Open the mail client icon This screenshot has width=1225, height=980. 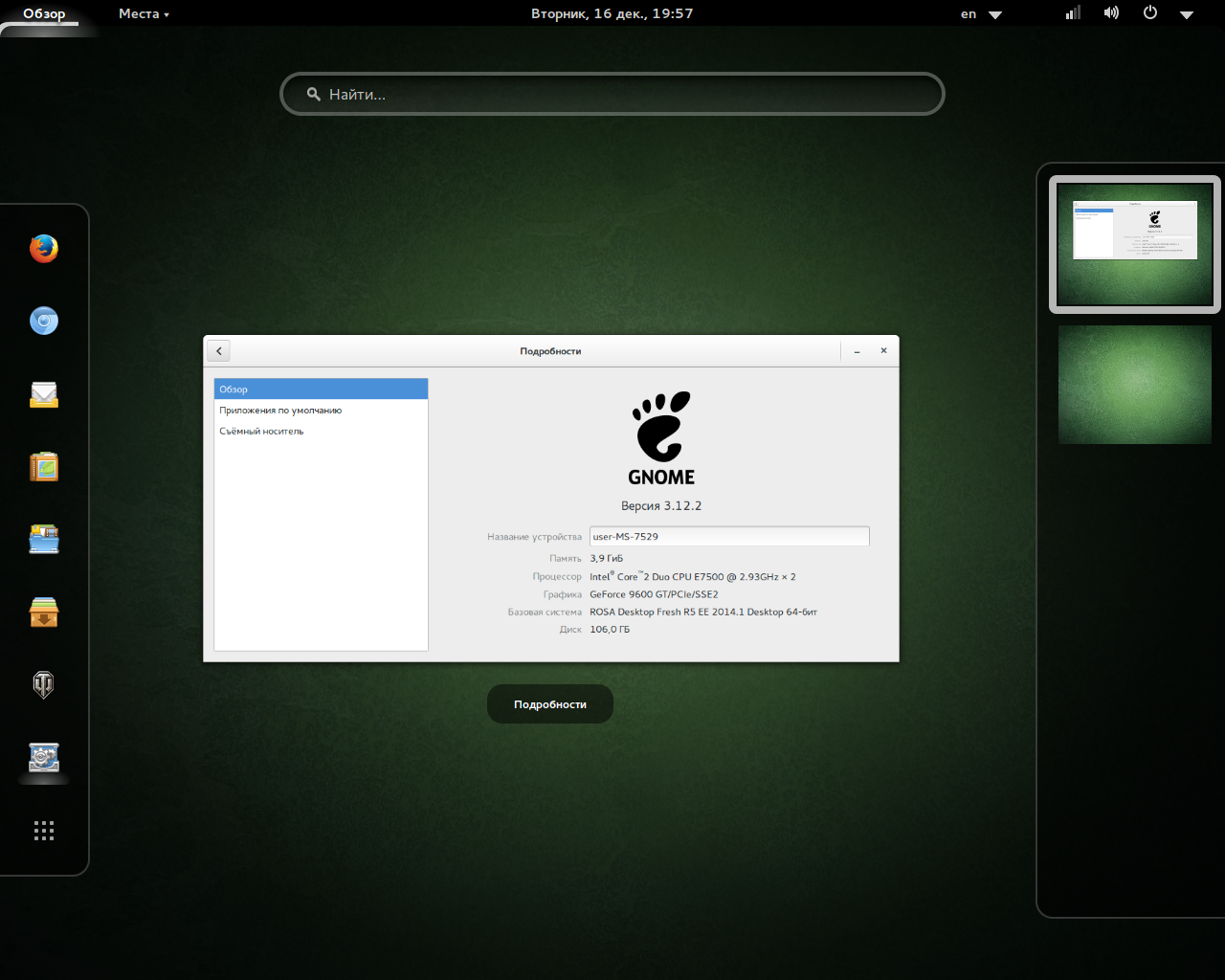point(44,394)
